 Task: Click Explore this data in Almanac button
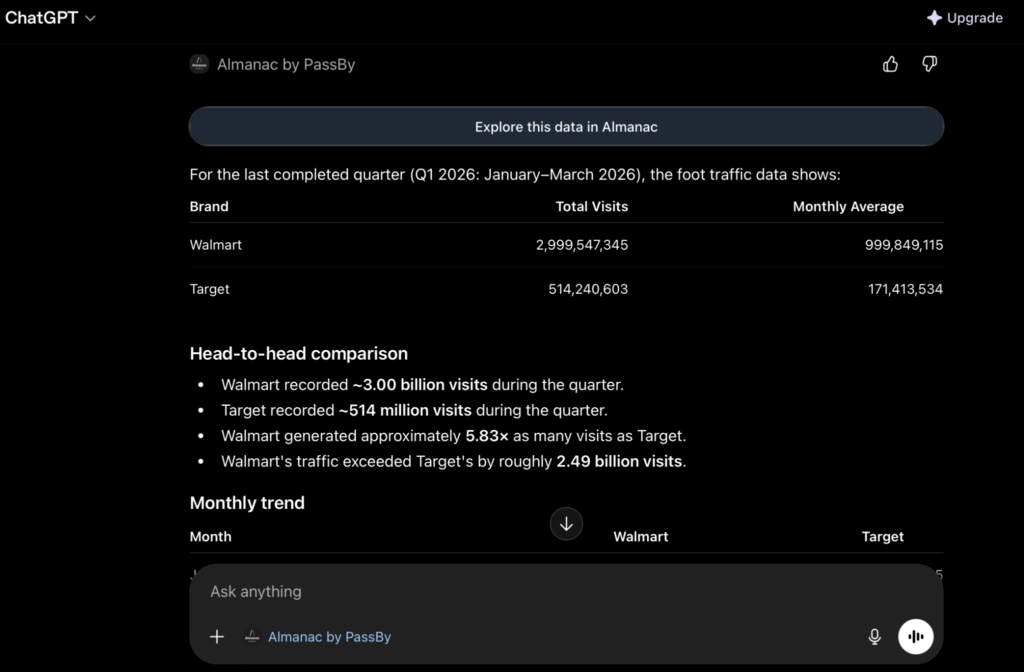pyautogui.click(x=566, y=127)
